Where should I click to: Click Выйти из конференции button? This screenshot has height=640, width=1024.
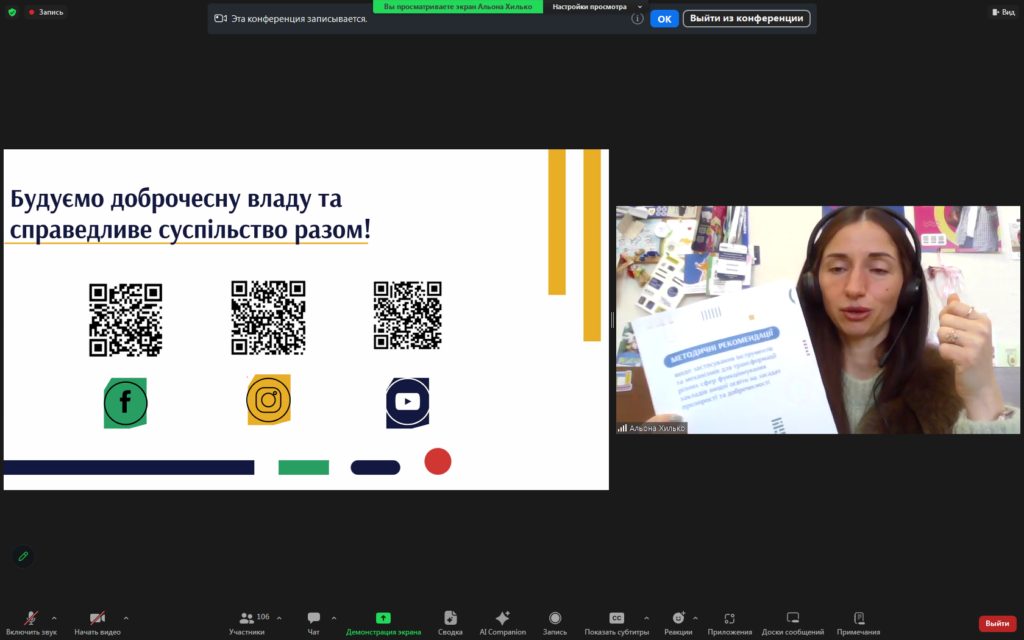tap(746, 18)
